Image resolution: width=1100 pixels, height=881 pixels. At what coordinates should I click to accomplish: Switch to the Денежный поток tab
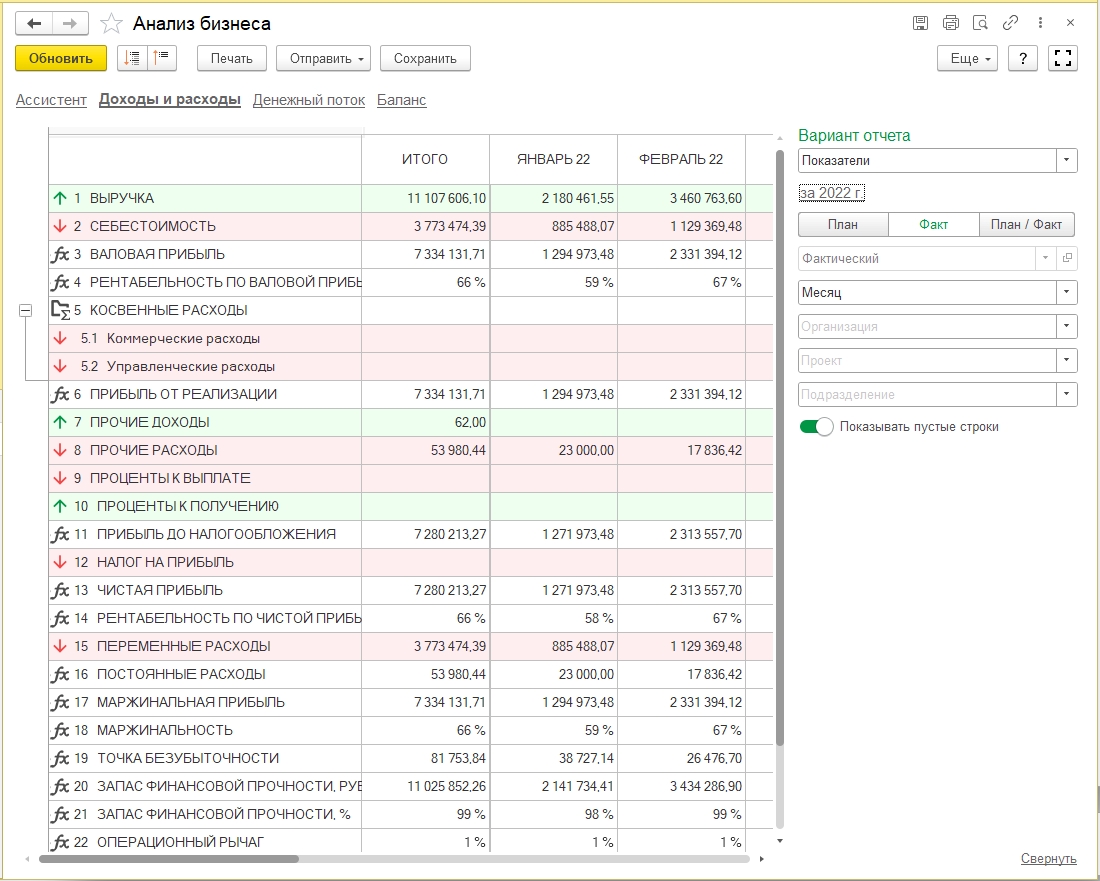pyautogui.click(x=309, y=100)
